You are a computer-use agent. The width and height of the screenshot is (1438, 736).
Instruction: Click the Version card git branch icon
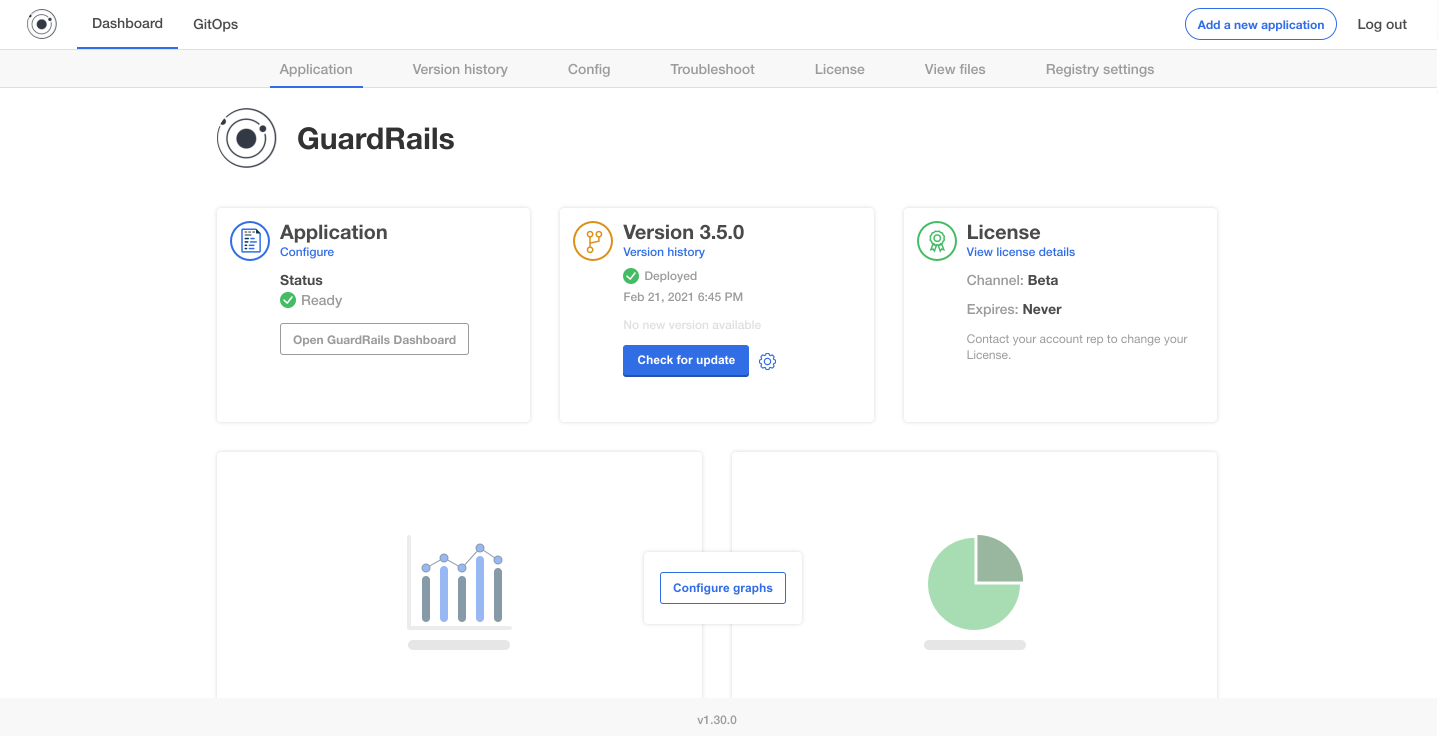pyautogui.click(x=593, y=241)
